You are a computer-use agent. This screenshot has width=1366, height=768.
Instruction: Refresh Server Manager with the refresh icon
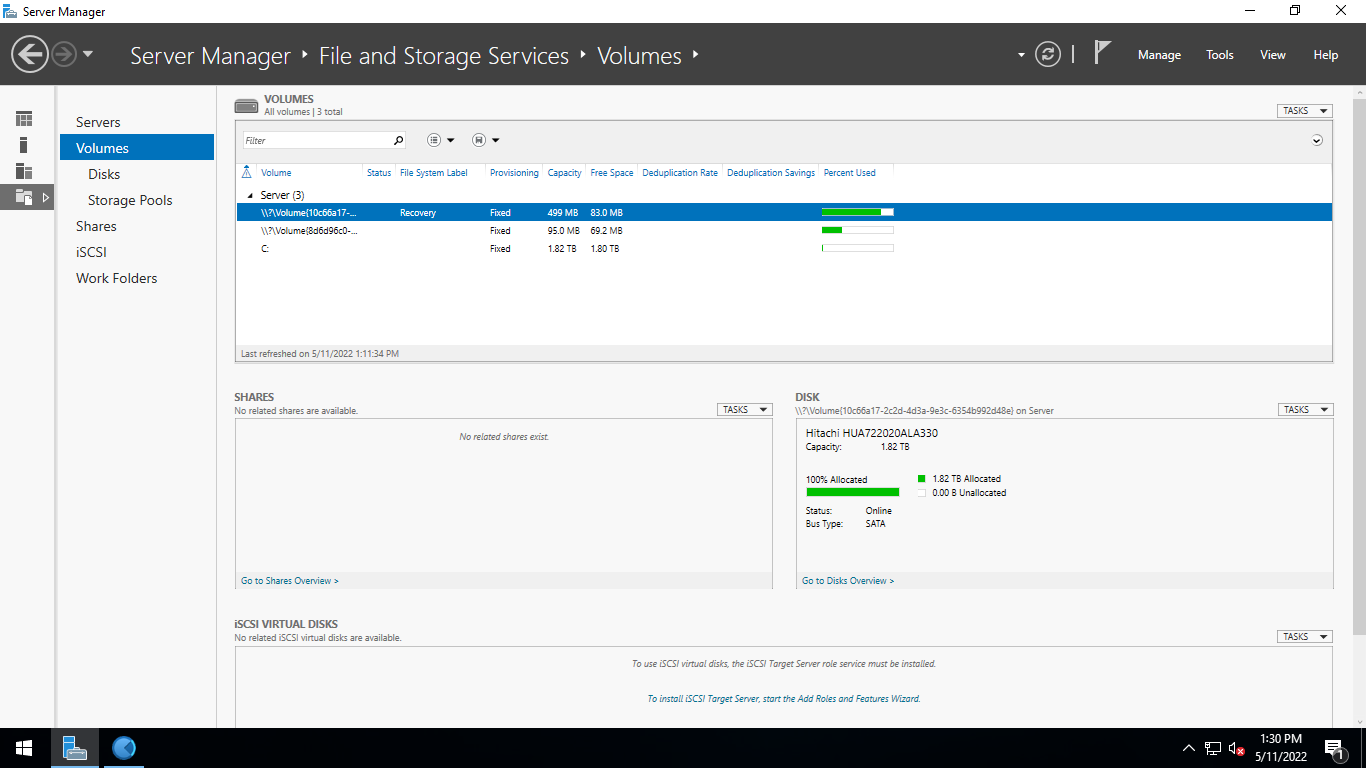[1047, 54]
